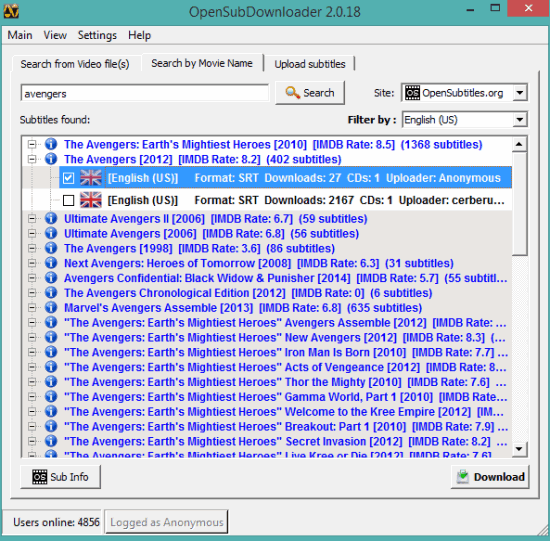Click info icon for The Avengers [1998]

tap(51, 248)
